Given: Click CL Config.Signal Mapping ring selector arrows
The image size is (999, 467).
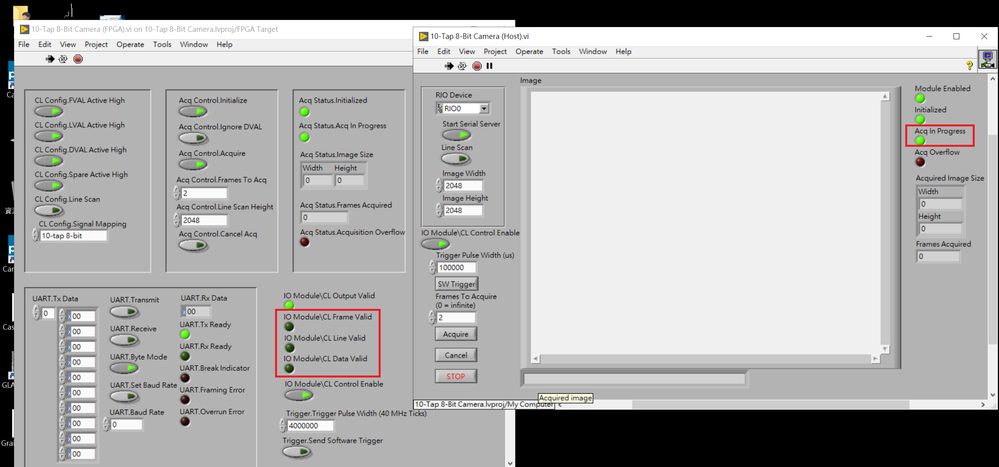Looking at the screenshot, I should (x=36, y=236).
